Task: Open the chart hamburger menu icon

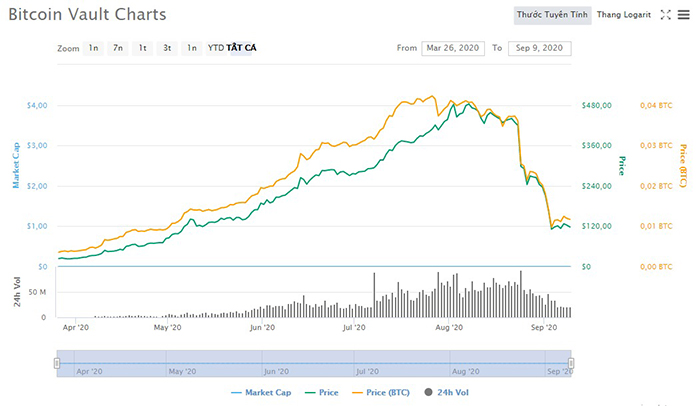Action: tap(682, 16)
